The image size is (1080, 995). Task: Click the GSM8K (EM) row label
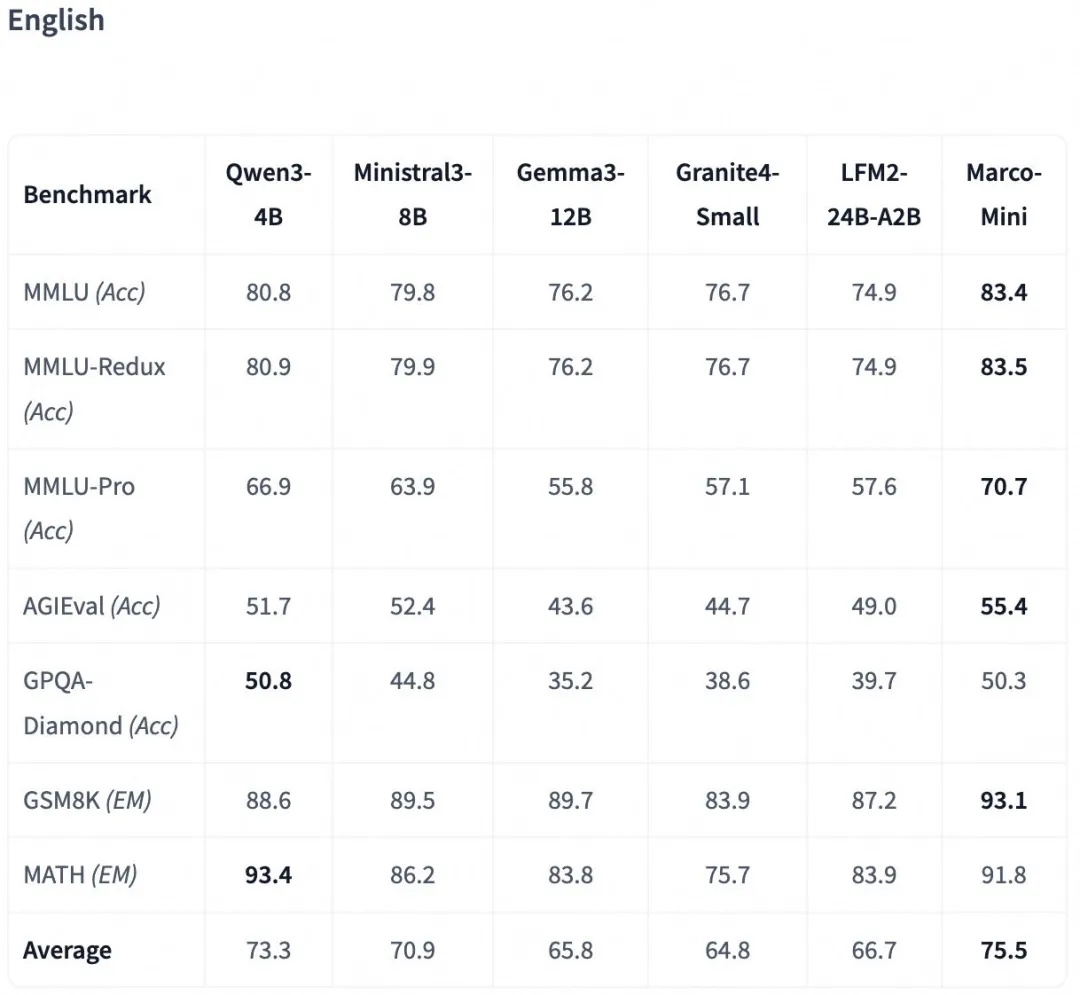[87, 801]
